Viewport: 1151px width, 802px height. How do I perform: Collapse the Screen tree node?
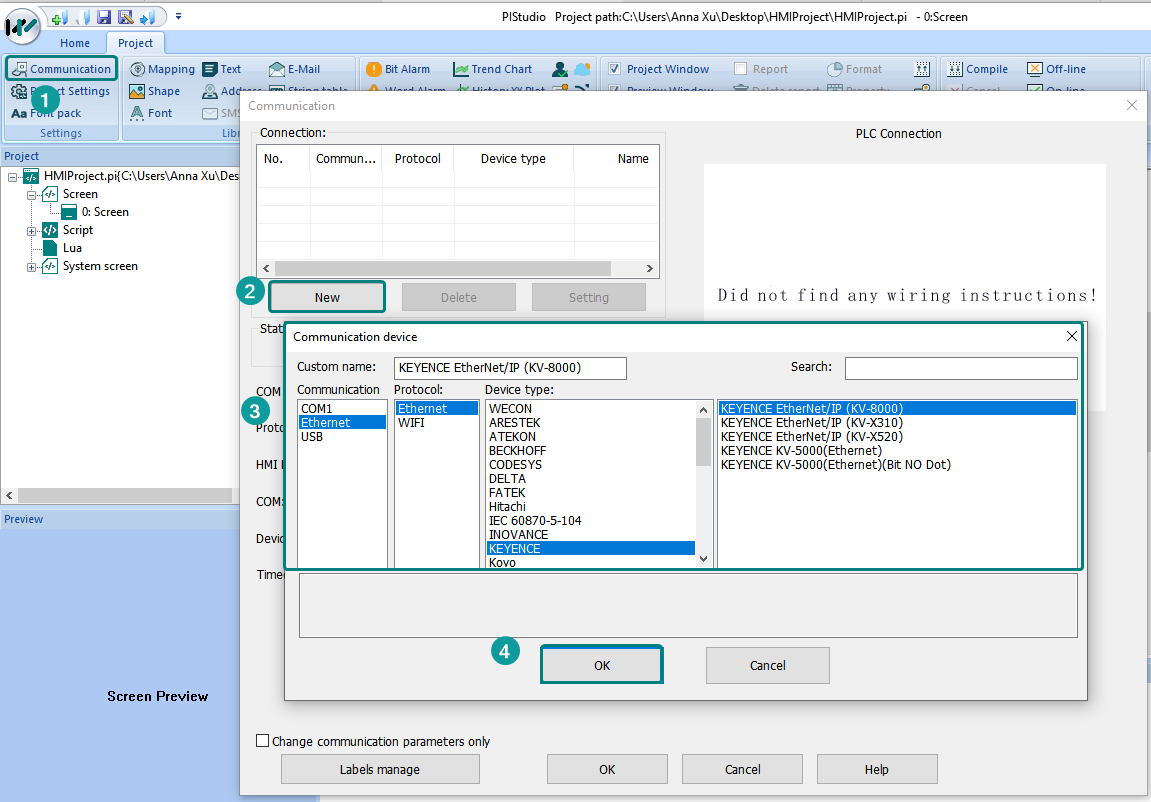point(32,195)
